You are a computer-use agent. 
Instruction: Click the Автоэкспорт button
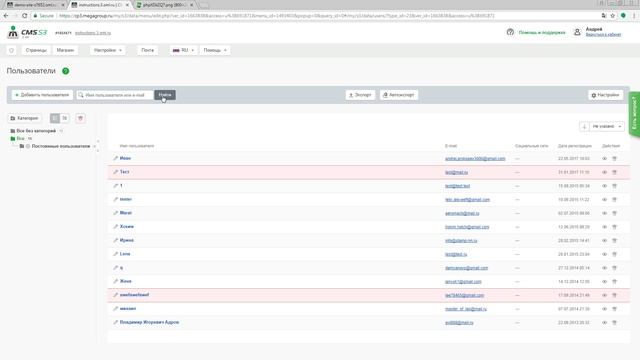(399, 95)
